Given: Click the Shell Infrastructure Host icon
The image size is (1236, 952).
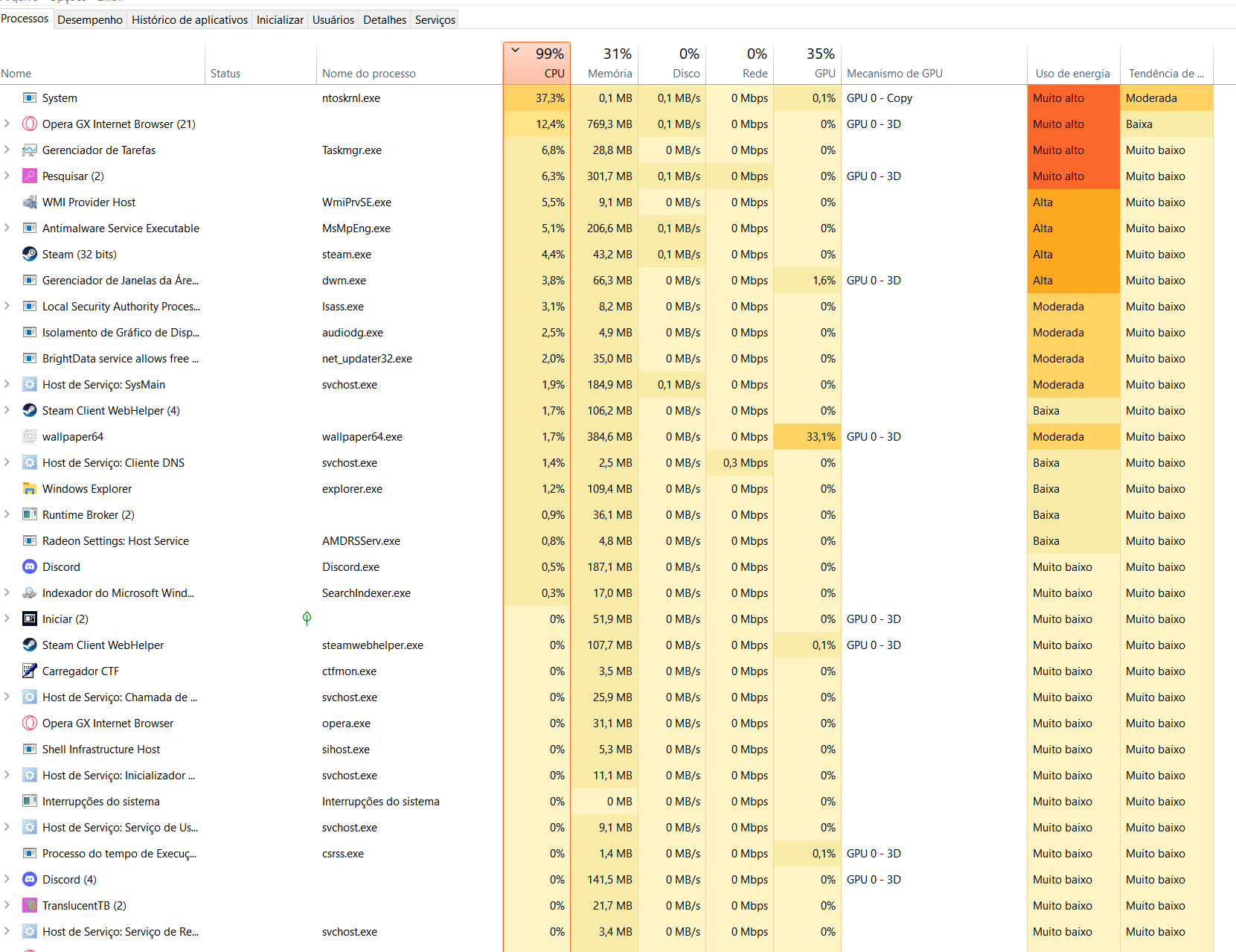Looking at the screenshot, I should pyautogui.click(x=30, y=750).
